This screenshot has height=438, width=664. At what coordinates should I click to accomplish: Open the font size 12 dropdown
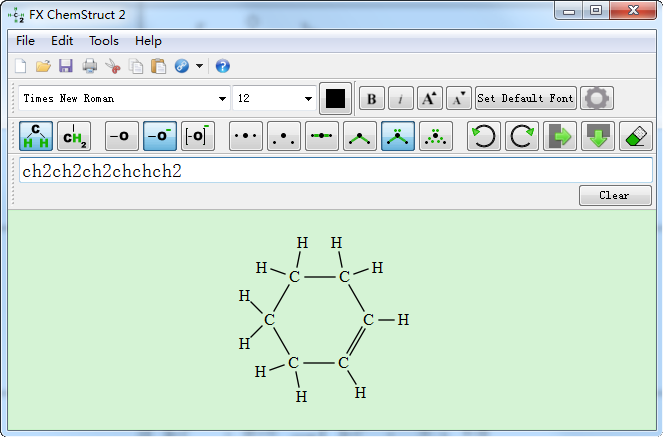coord(275,98)
